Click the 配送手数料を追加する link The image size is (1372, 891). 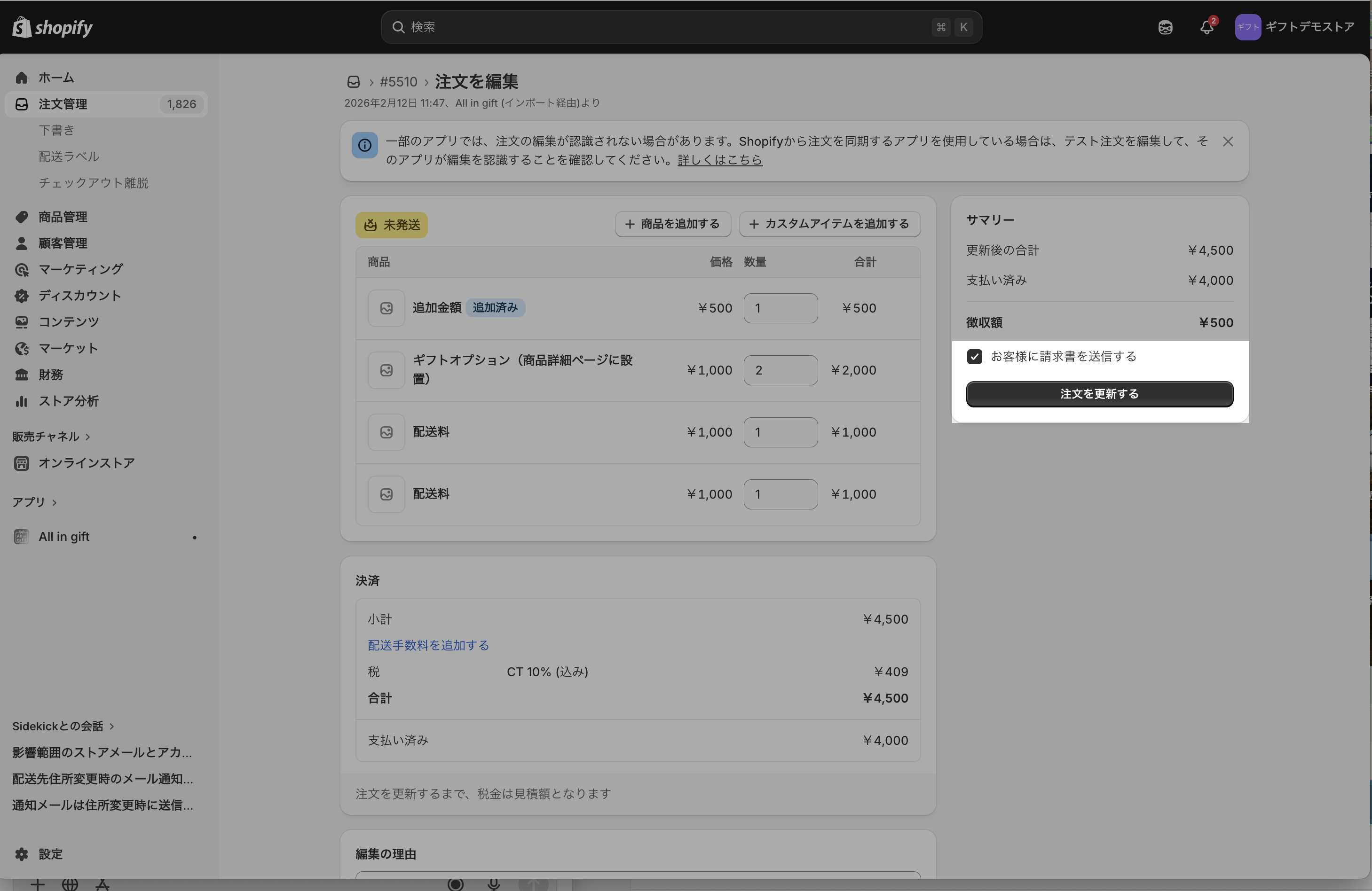click(x=428, y=646)
